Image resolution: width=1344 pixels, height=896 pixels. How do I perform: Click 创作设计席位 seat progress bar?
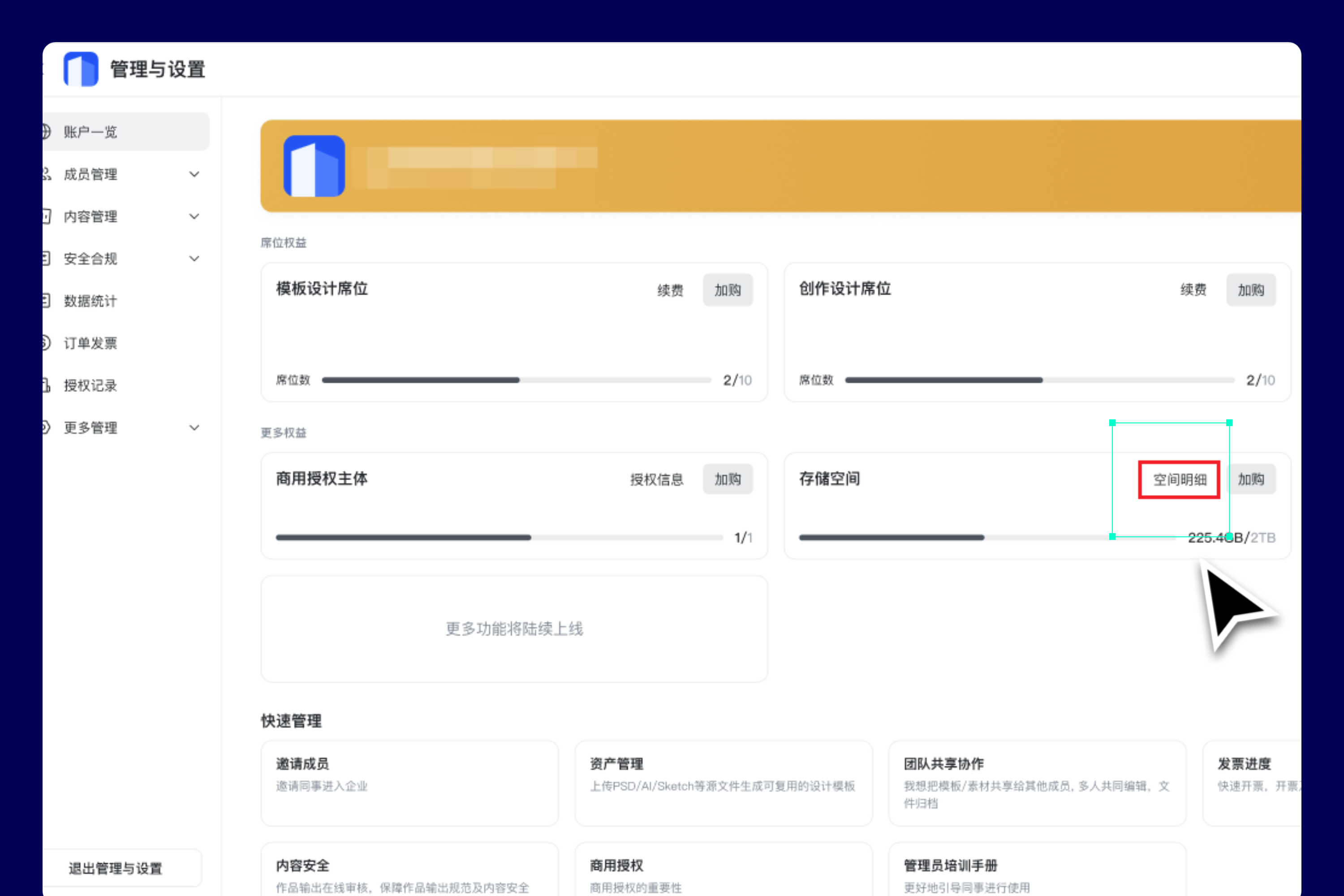tap(1040, 380)
